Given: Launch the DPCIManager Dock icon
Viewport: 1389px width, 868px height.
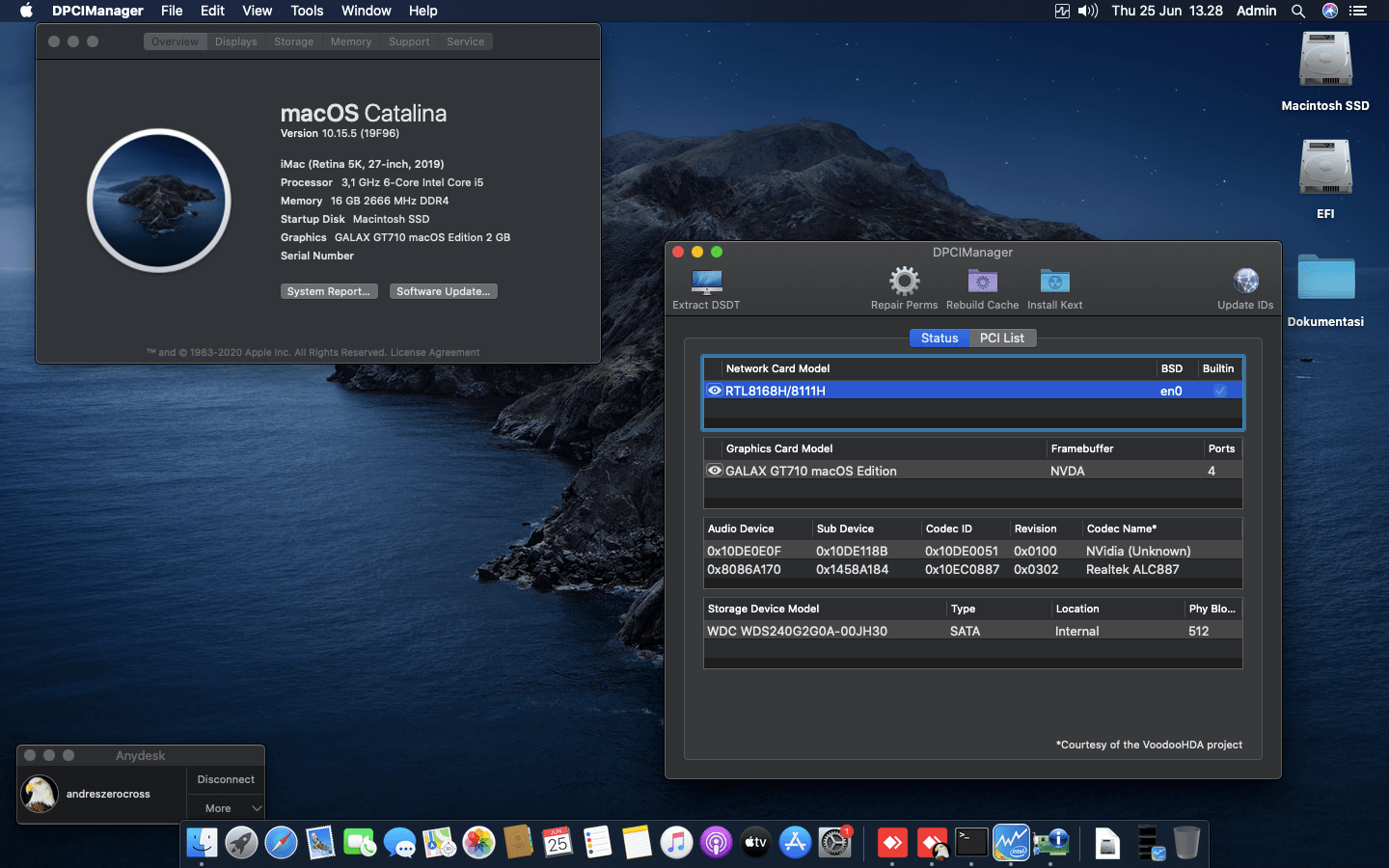Looking at the screenshot, I should 1051,842.
